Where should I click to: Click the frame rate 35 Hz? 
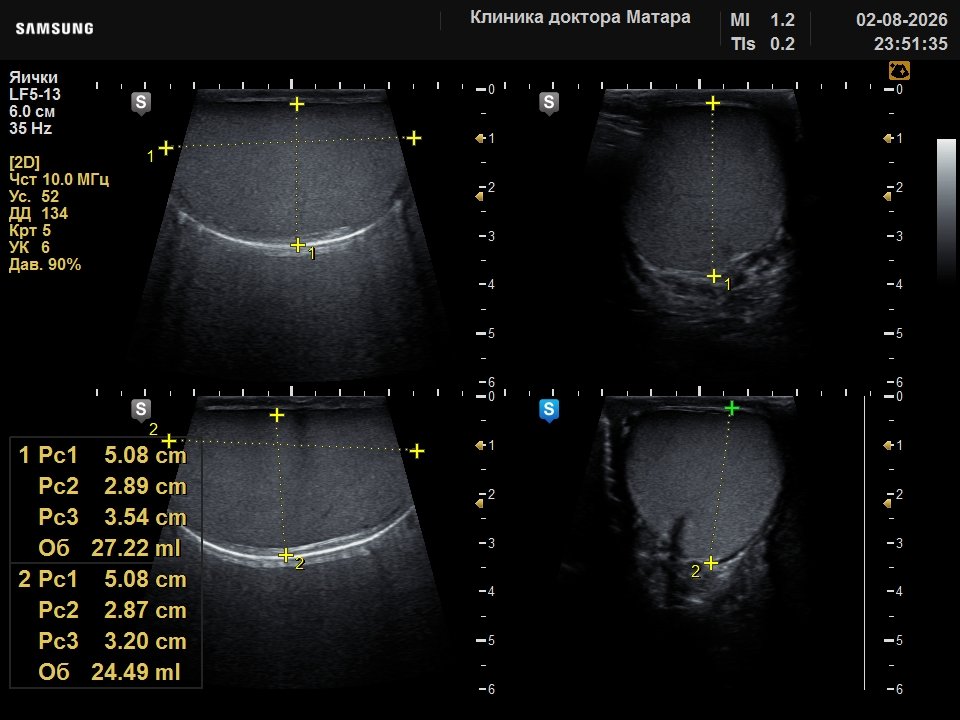click(x=31, y=129)
